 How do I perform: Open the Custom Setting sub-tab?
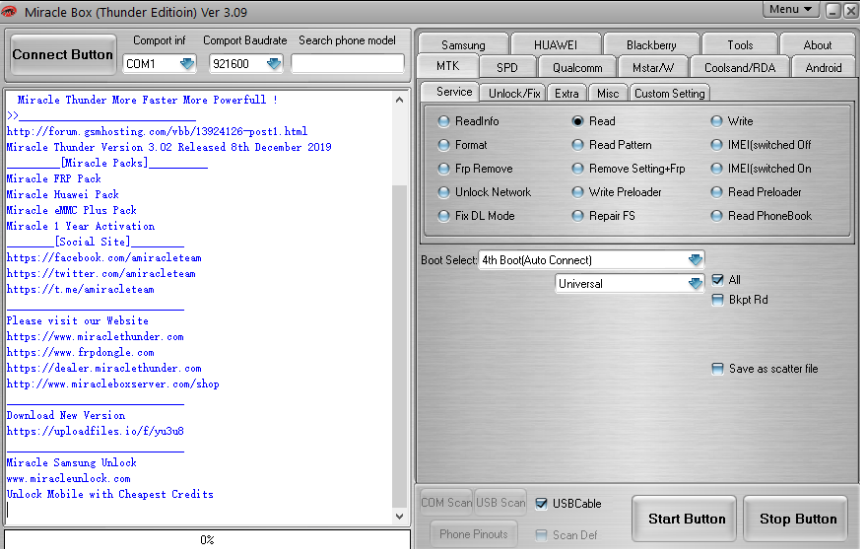[670, 94]
